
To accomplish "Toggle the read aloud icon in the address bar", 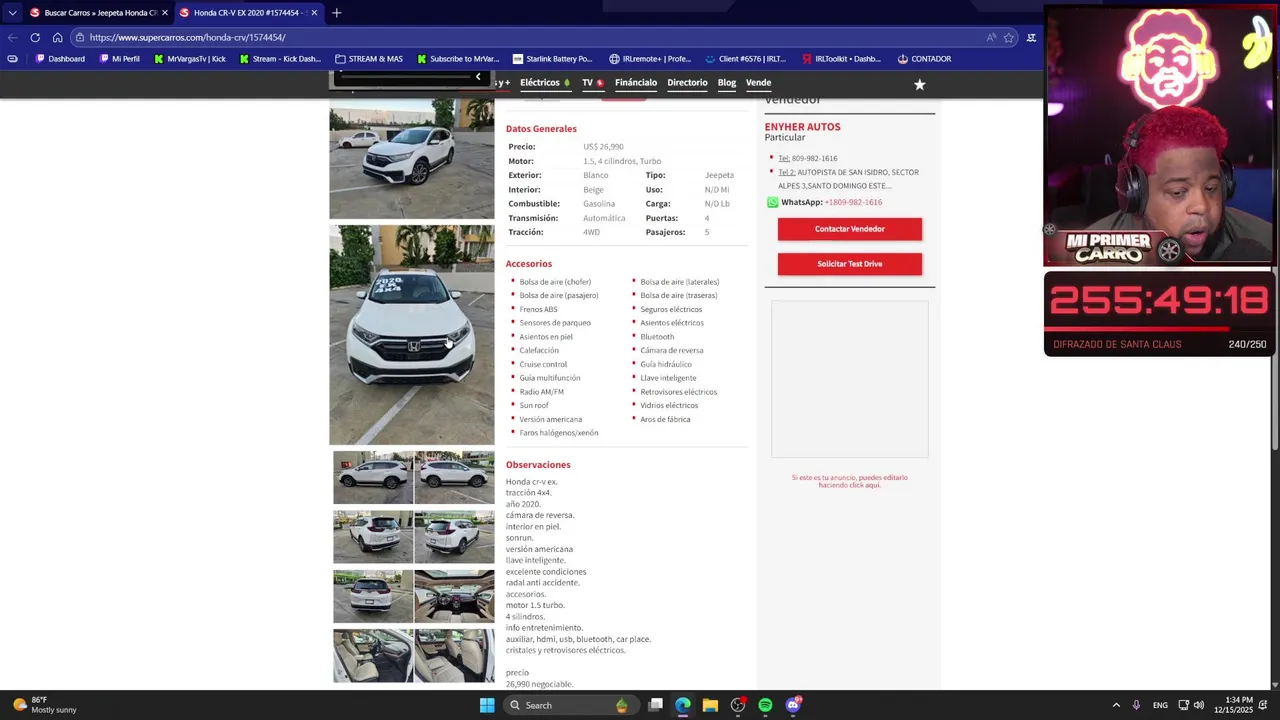I will pos(991,37).
